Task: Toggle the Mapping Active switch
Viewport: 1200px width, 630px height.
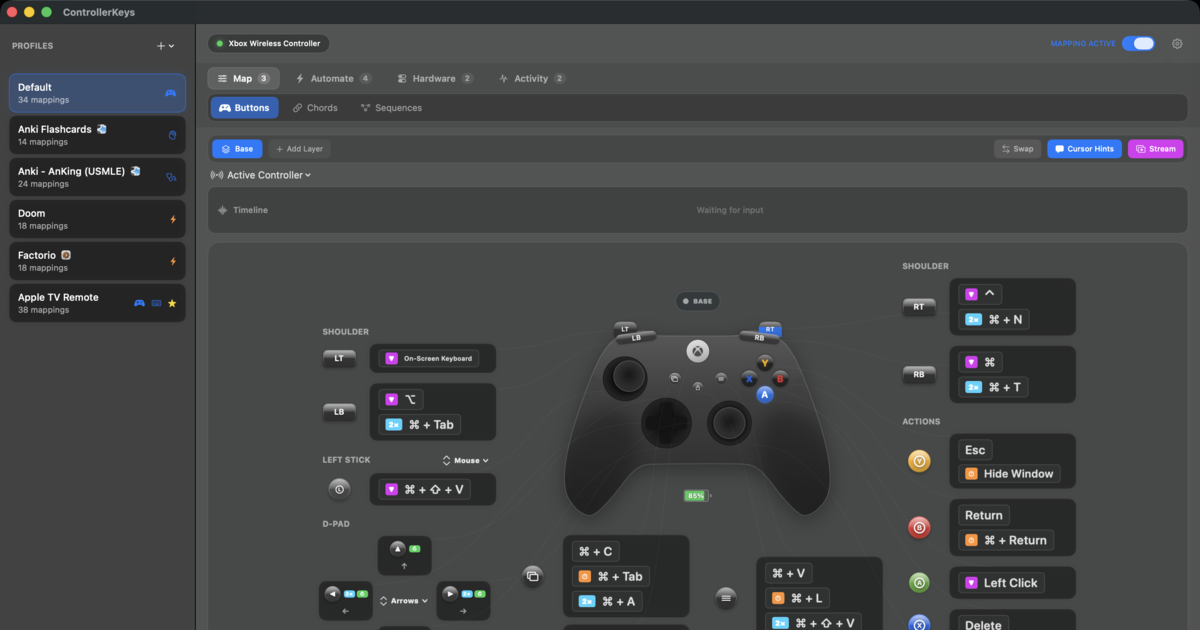Action: pos(1138,44)
